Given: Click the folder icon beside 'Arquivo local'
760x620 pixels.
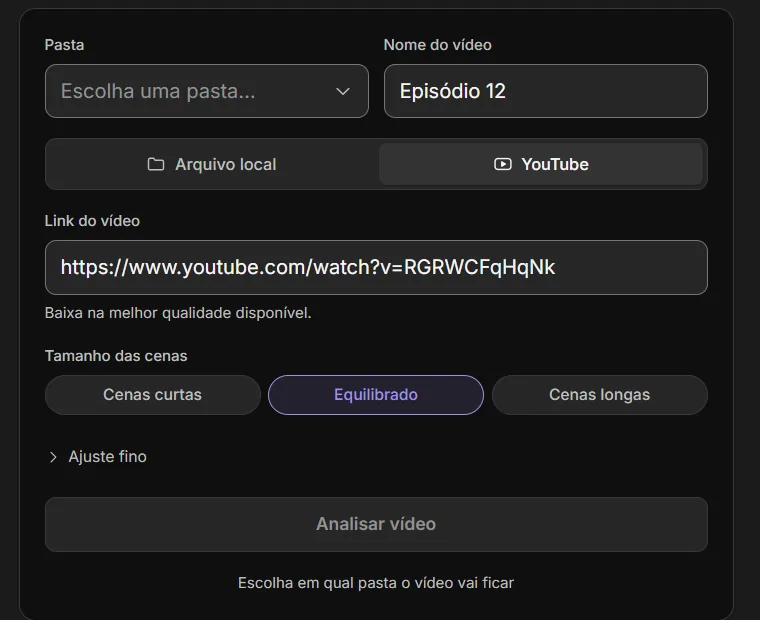Looking at the screenshot, I should (156, 164).
